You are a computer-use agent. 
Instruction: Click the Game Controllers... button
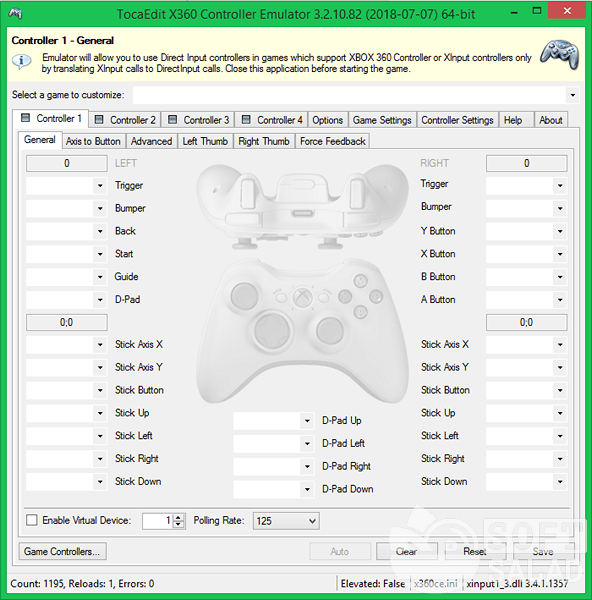point(62,551)
